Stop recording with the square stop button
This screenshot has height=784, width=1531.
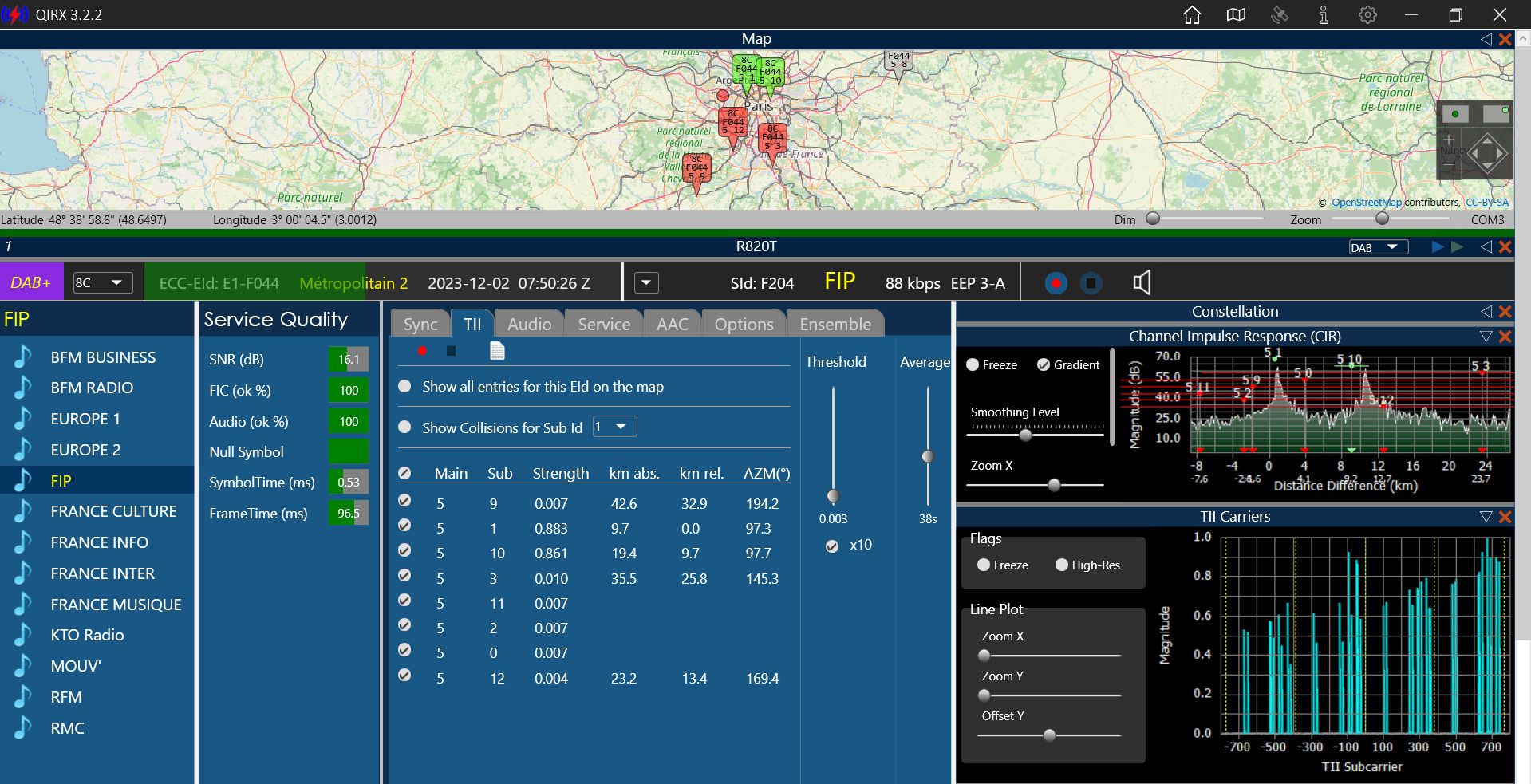coord(1091,283)
